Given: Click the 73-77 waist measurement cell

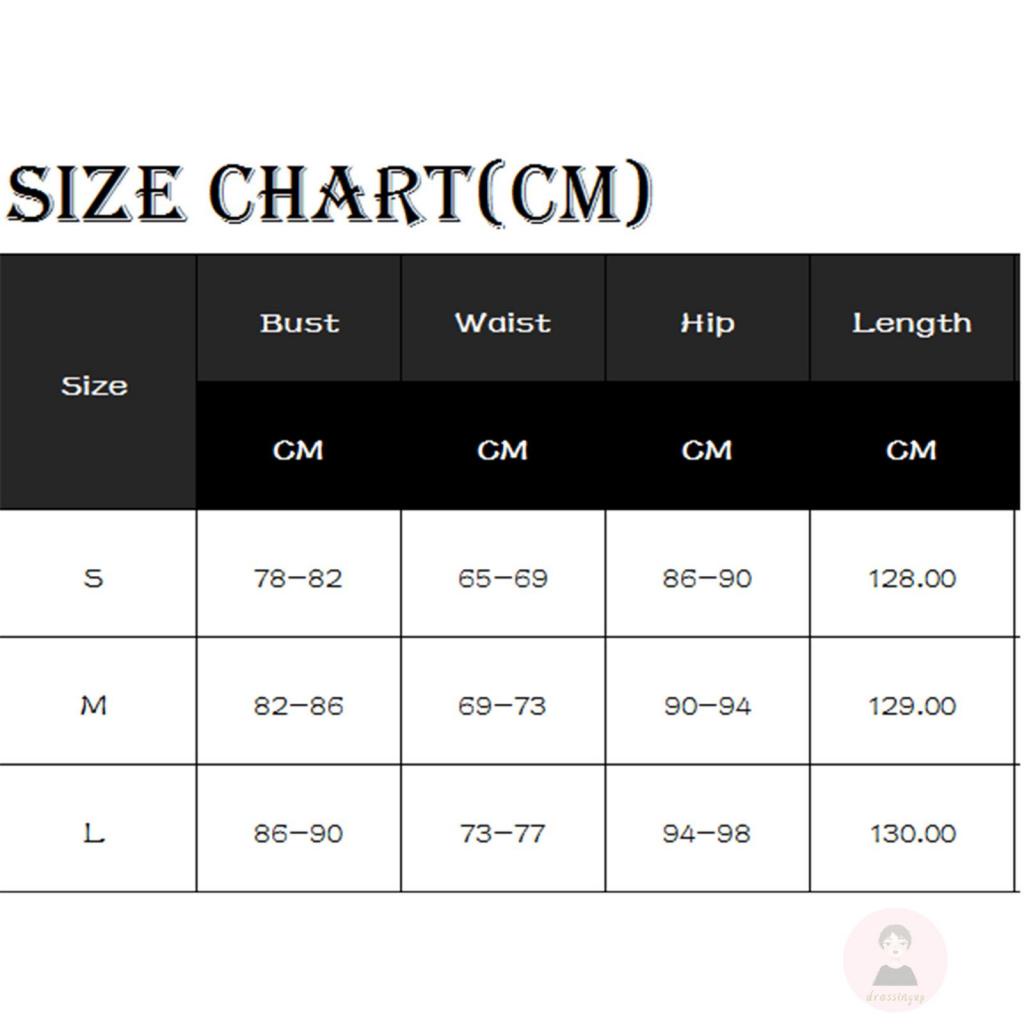Looking at the screenshot, I should click(x=503, y=833).
